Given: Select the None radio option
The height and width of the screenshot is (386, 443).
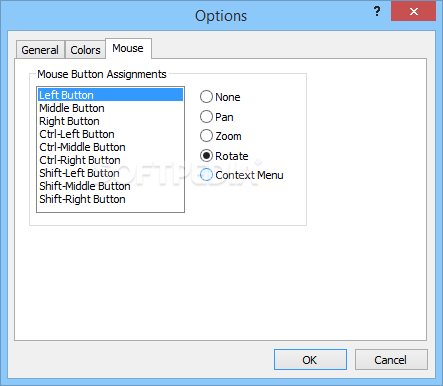Looking at the screenshot, I should [x=220, y=97].
